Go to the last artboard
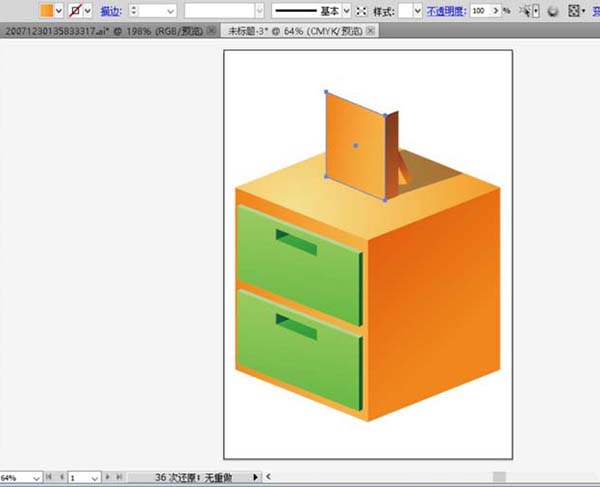 tap(119, 477)
